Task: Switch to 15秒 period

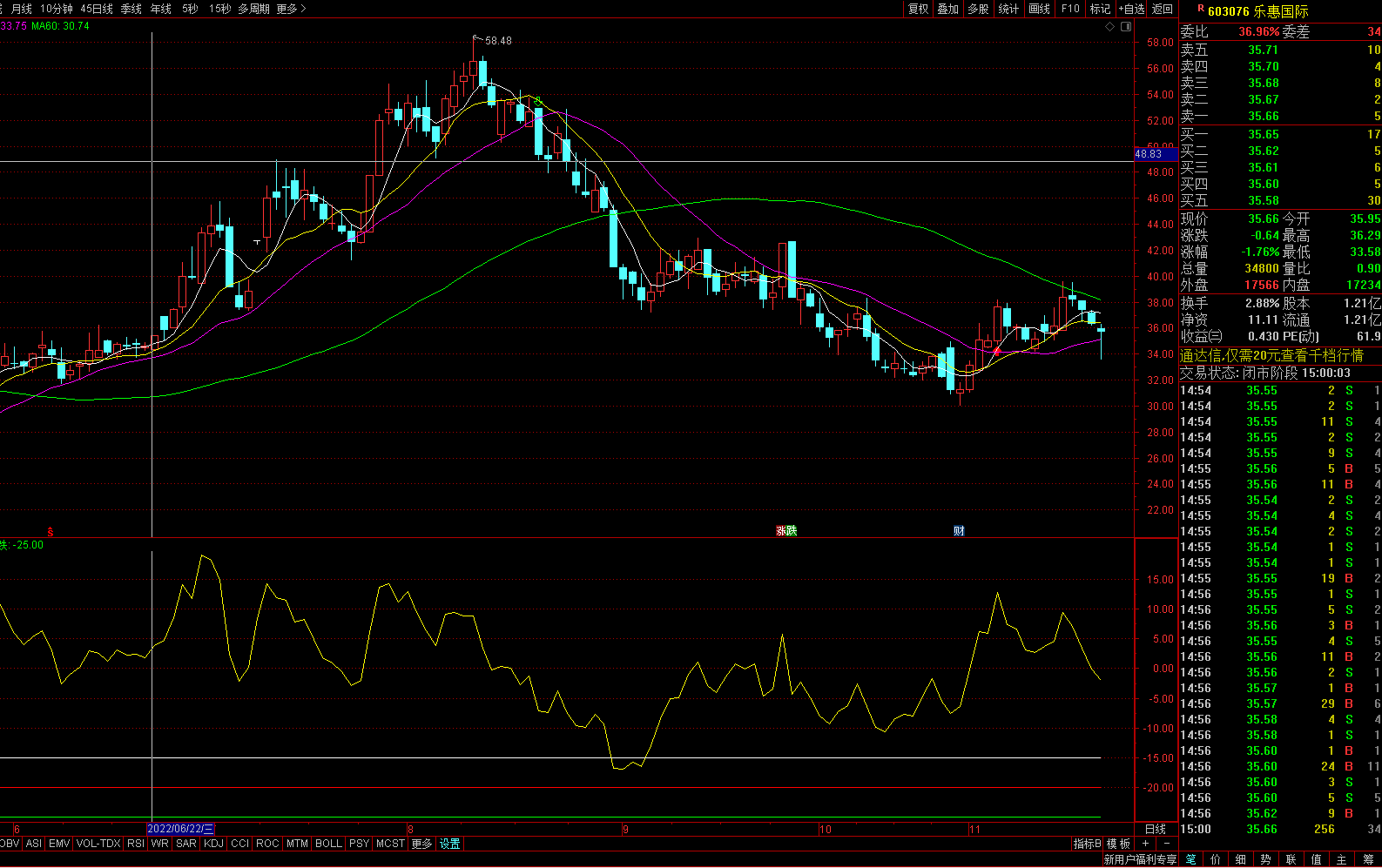Action: click(x=220, y=9)
